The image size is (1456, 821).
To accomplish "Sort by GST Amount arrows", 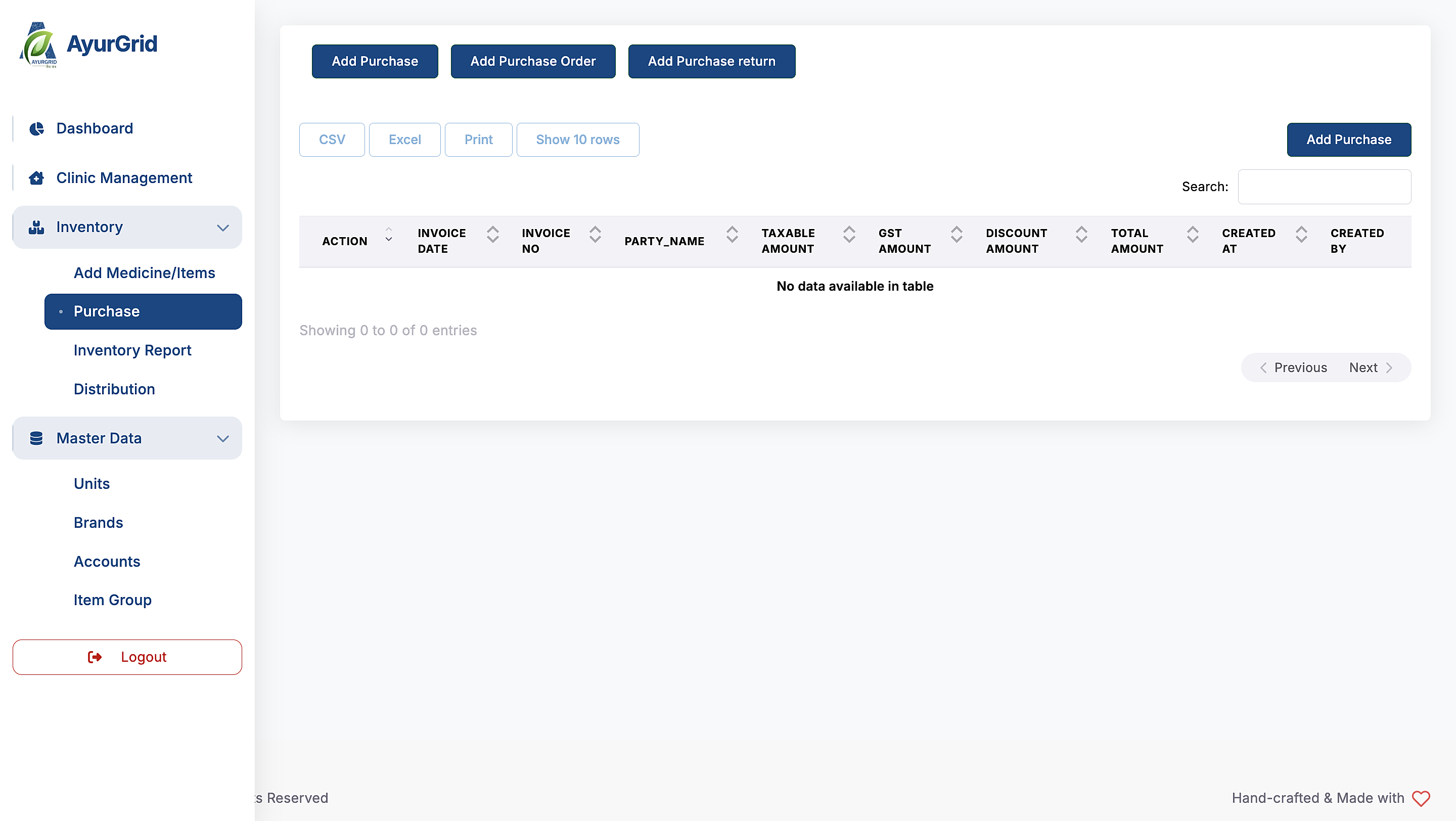I will [957, 235].
